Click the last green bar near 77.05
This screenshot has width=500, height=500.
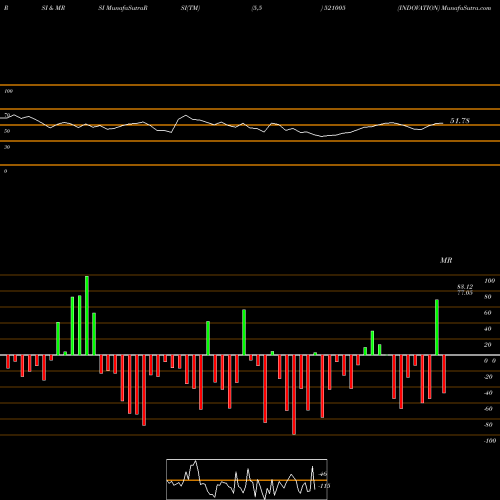(x=437, y=327)
